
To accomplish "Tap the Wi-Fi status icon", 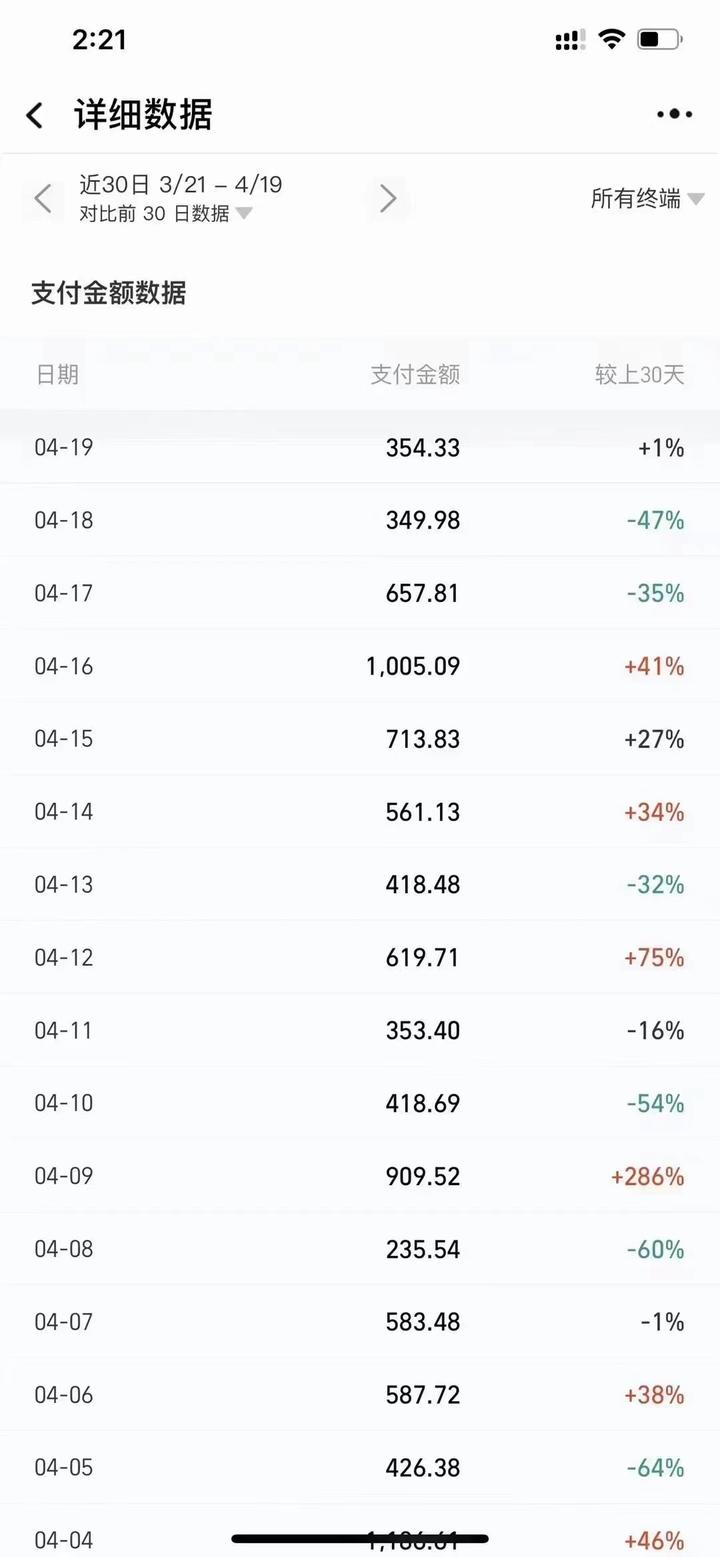I will 610,40.
